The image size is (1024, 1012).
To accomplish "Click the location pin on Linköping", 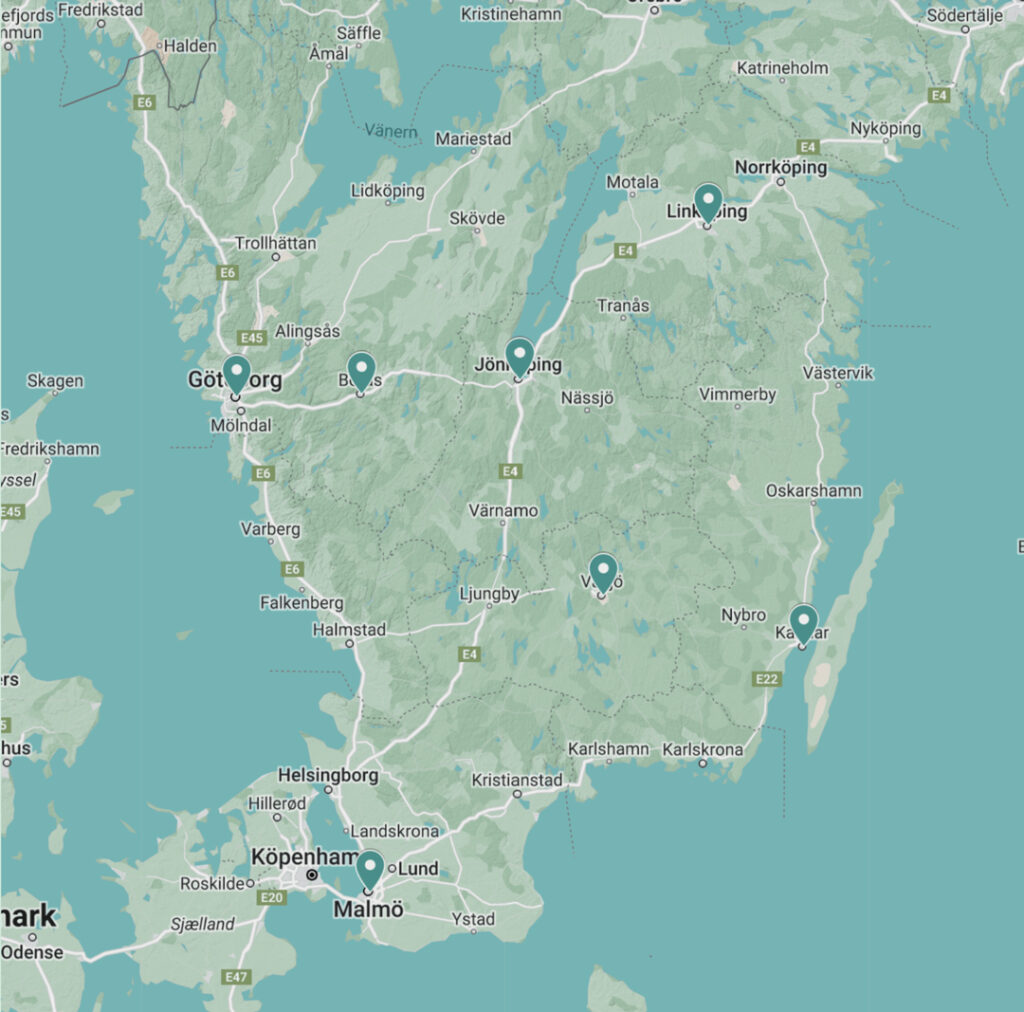I will (x=708, y=202).
